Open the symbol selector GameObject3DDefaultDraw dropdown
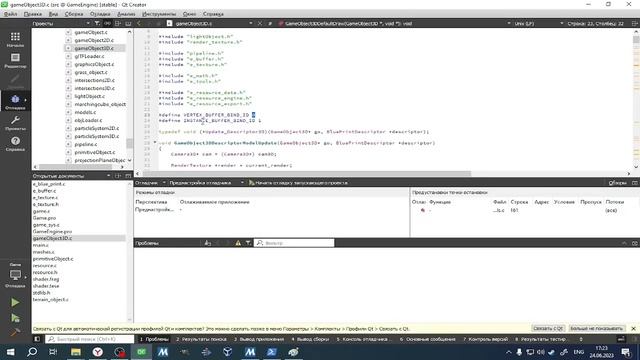The width and height of the screenshot is (640, 360). click(395, 23)
